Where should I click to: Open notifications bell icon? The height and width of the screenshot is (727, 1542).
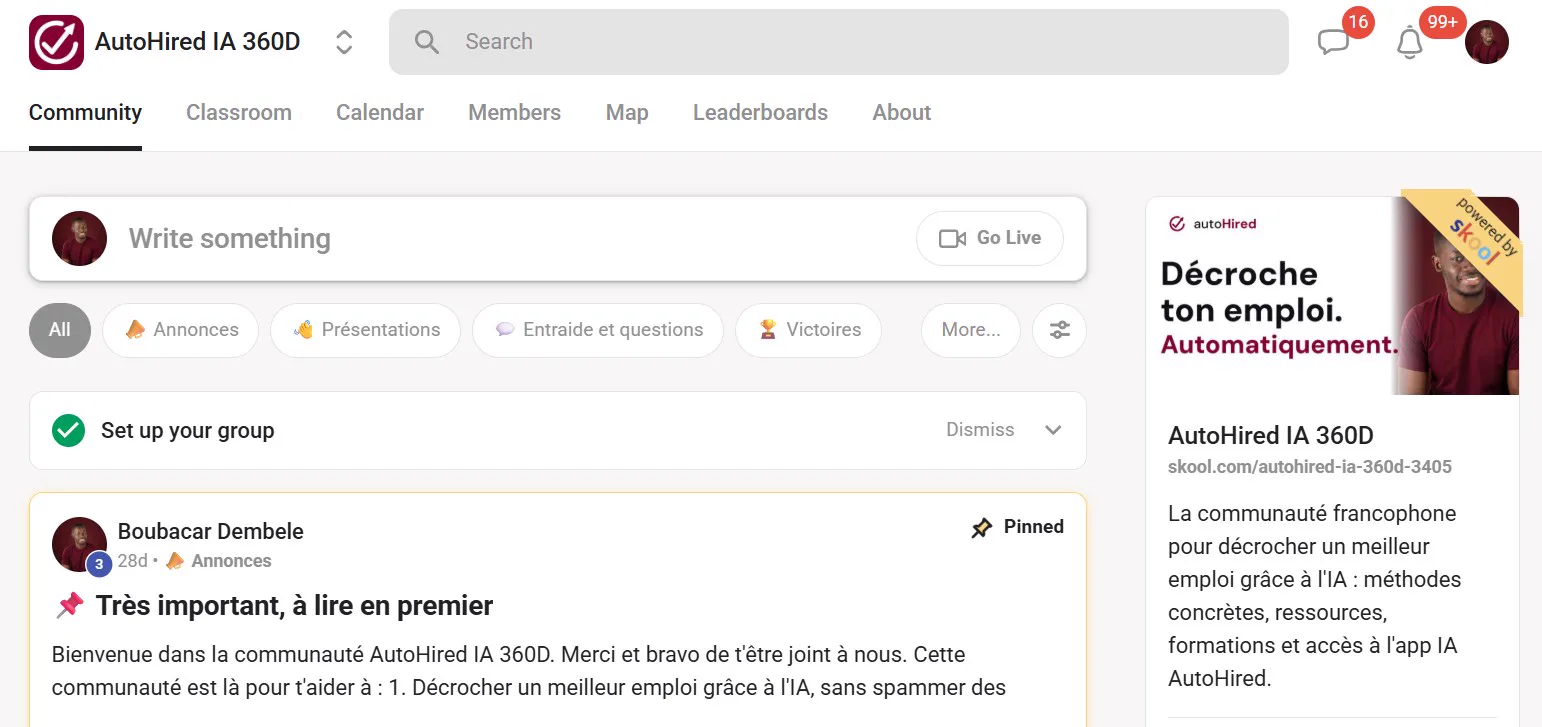tap(1409, 43)
